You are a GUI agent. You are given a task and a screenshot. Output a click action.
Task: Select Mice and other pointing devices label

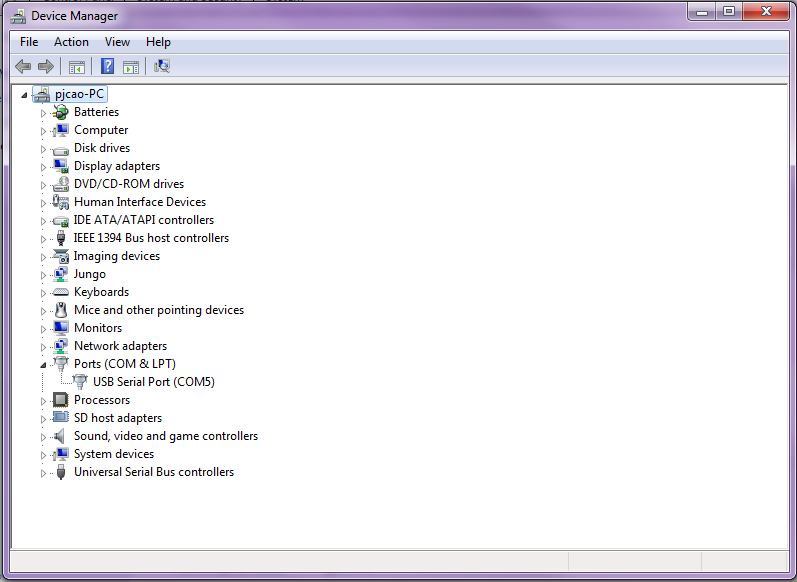click(159, 310)
